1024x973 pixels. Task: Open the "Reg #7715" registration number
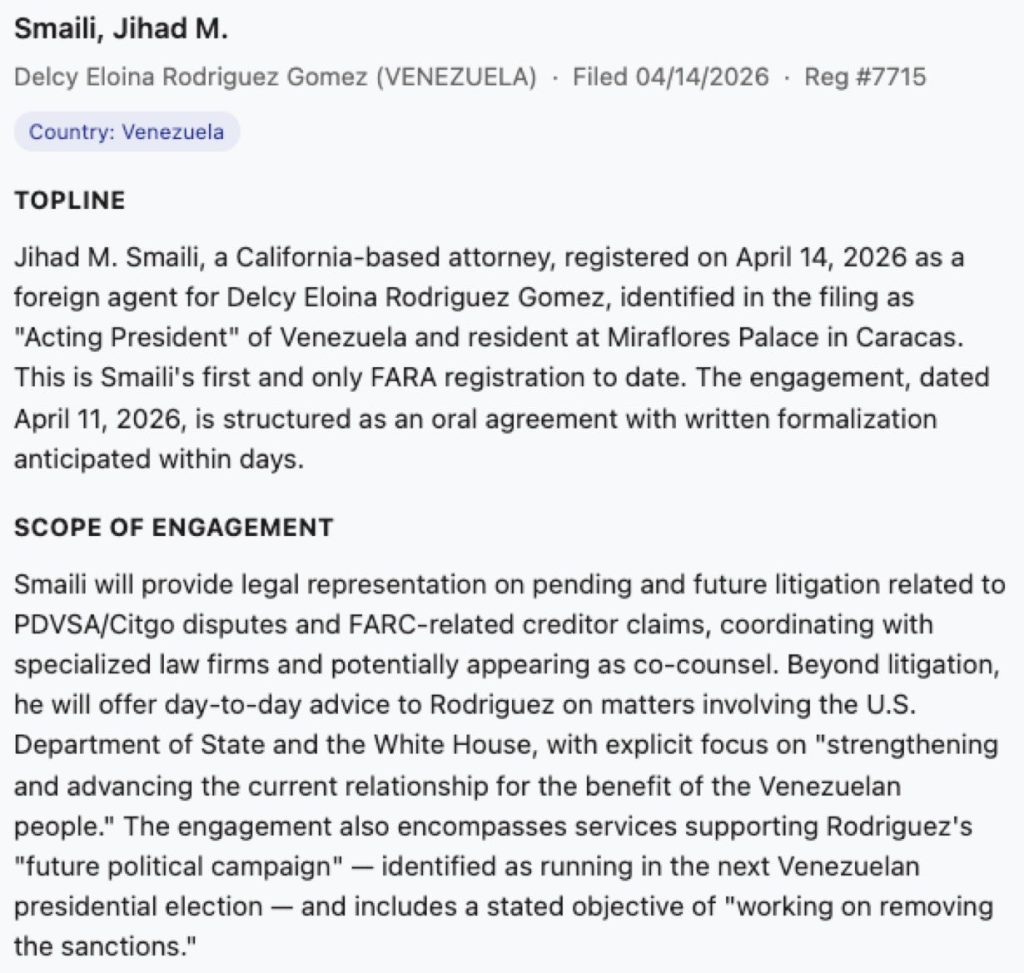point(865,77)
